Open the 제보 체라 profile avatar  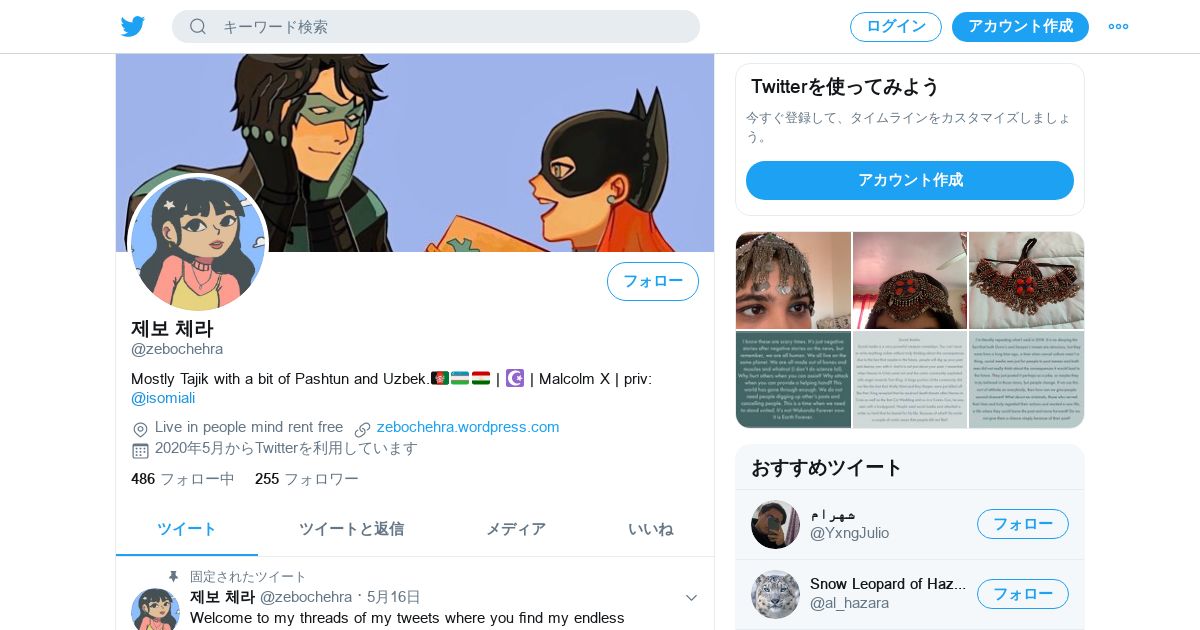click(198, 244)
